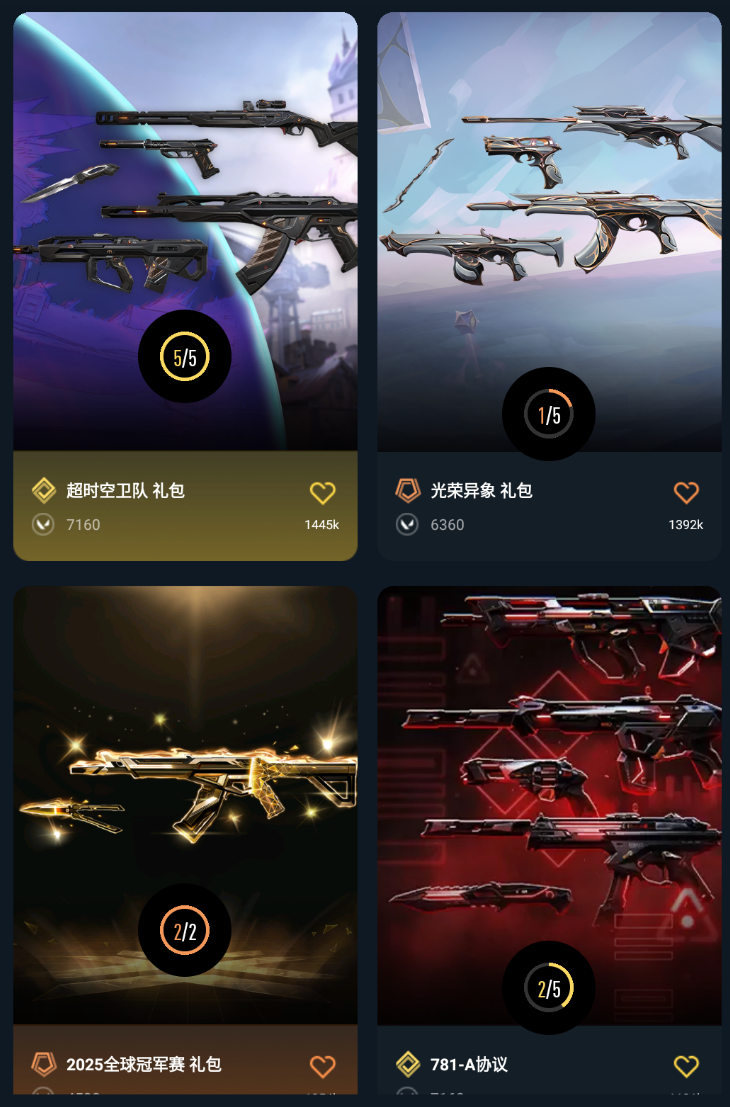Open the 光荣异象 礼包 title

coord(481,490)
